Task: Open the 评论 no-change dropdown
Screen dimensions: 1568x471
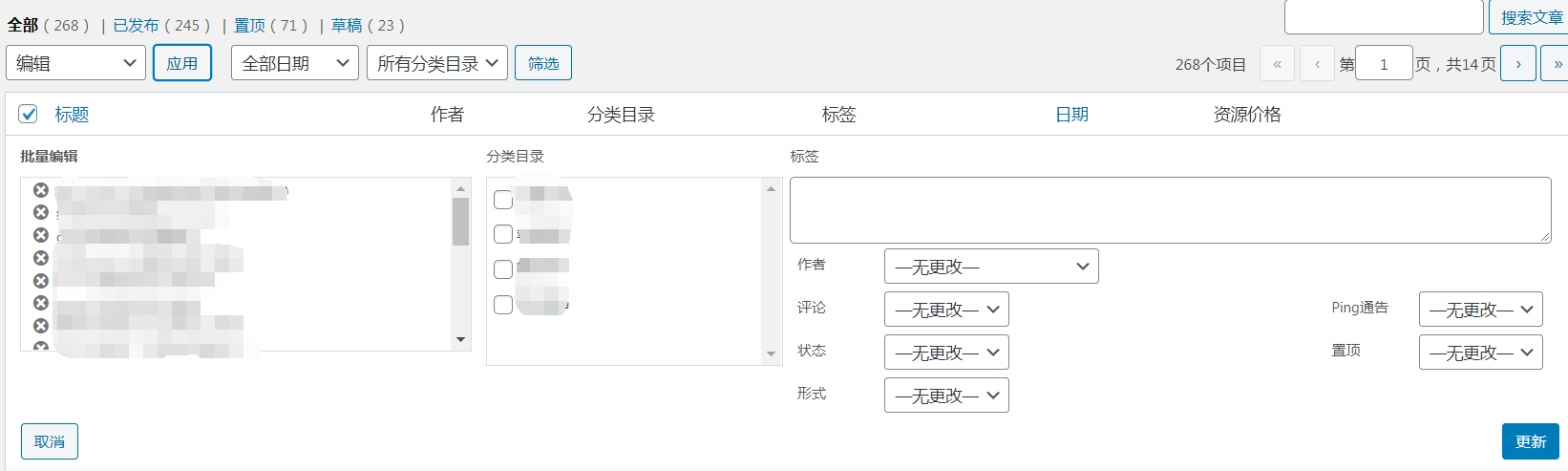Action: click(946, 310)
